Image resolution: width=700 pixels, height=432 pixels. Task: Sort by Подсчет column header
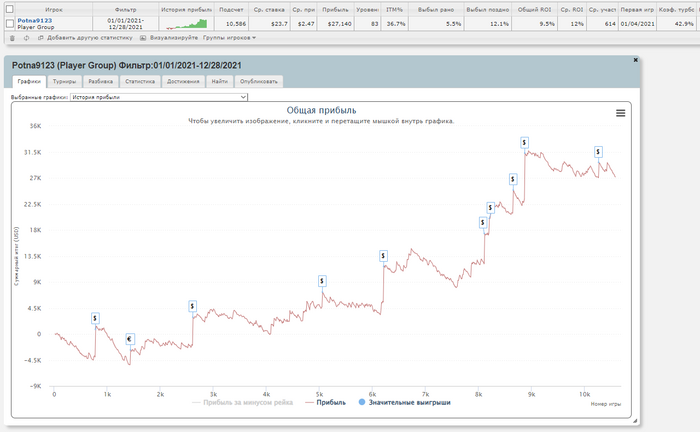click(x=231, y=9)
